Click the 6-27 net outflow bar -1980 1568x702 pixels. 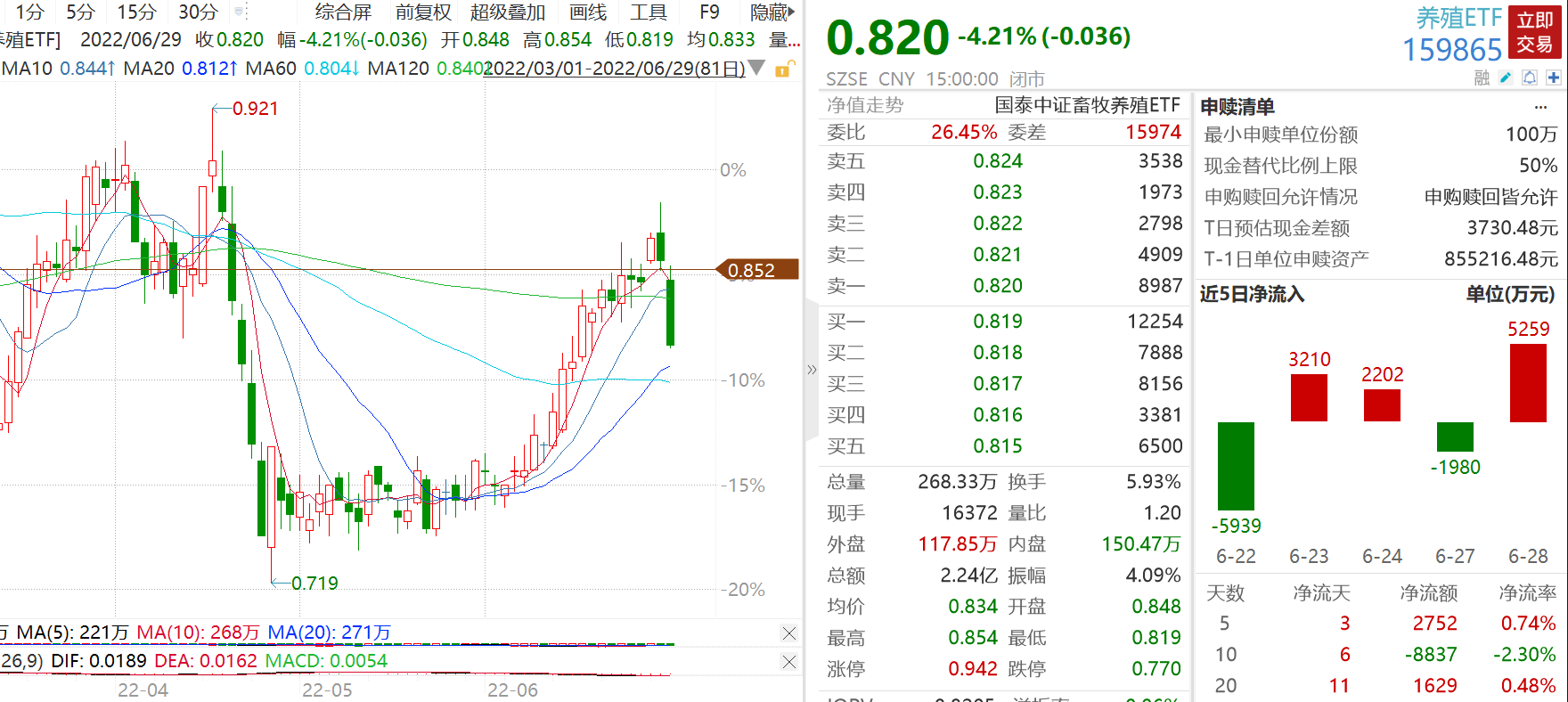1455,437
